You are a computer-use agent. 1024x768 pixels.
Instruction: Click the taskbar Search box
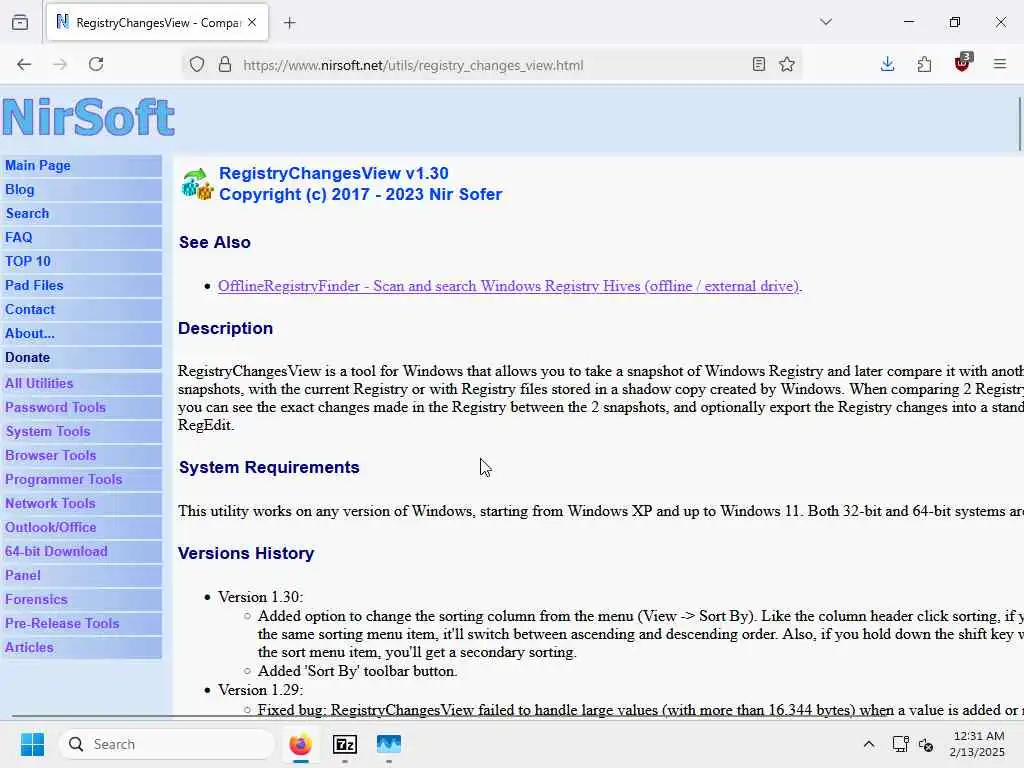pos(167,744)
